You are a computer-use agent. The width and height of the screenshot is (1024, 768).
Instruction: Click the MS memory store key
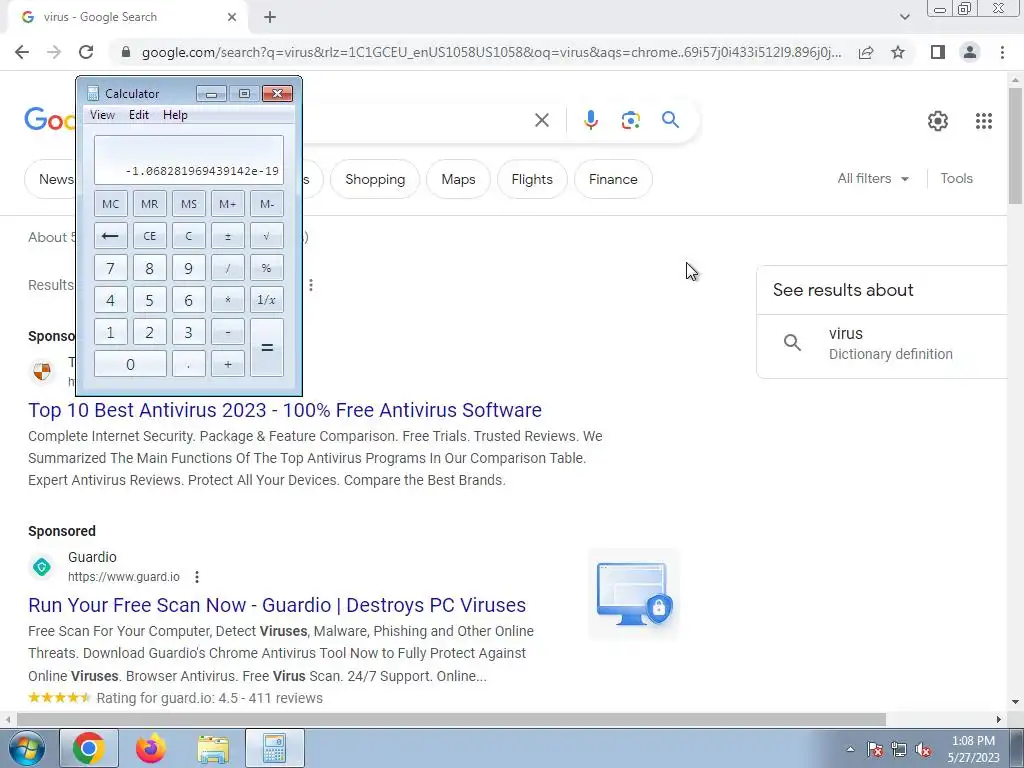click(189, 204)
